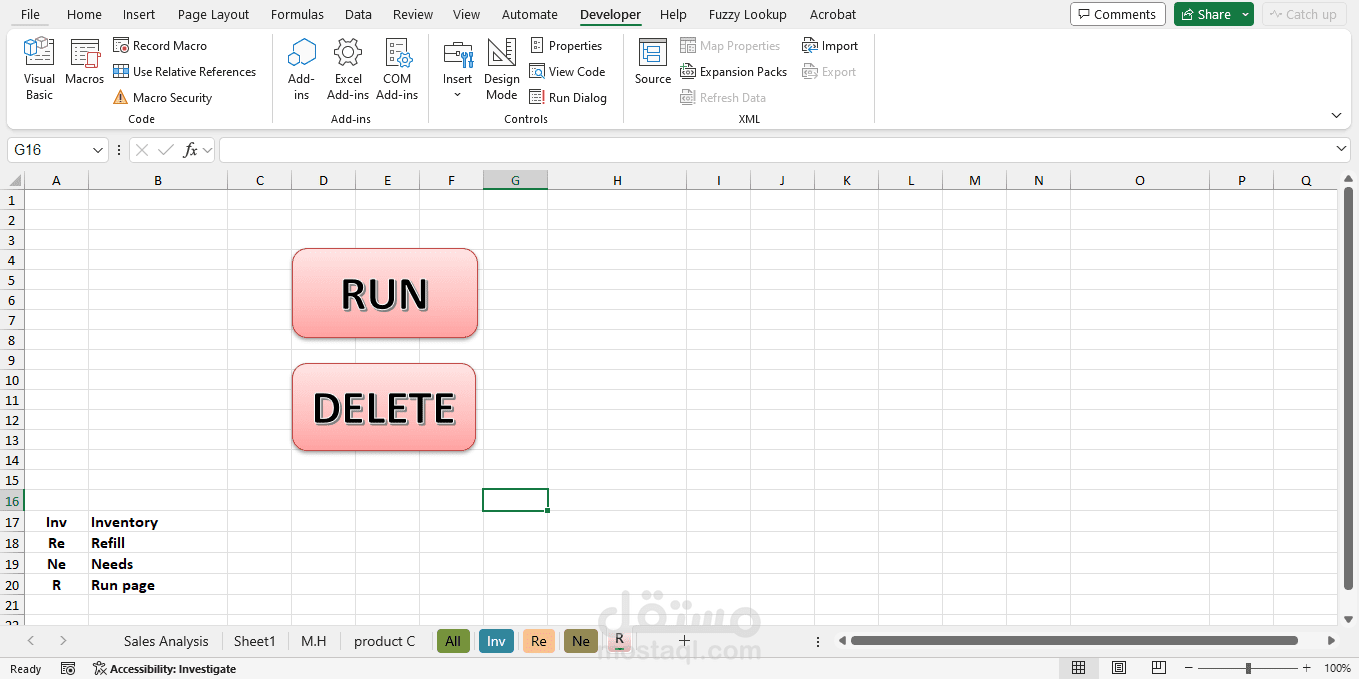This screenshot has height=679, width=1359.
Task: Open control Properties
Action: pyautogui.click(x=566, y=46)
